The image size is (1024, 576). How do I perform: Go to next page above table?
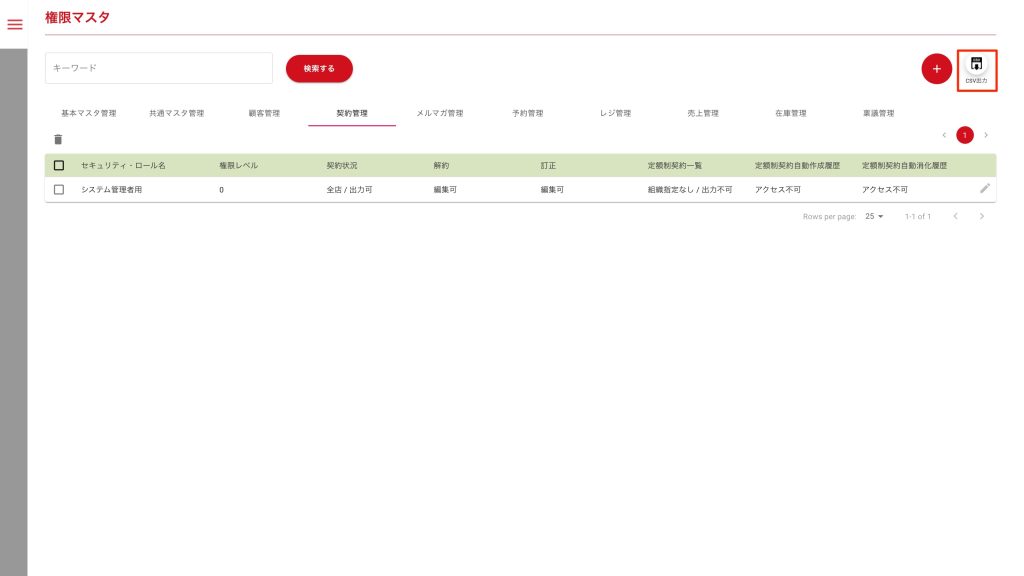pyautogui.click(x=986, y=135)
